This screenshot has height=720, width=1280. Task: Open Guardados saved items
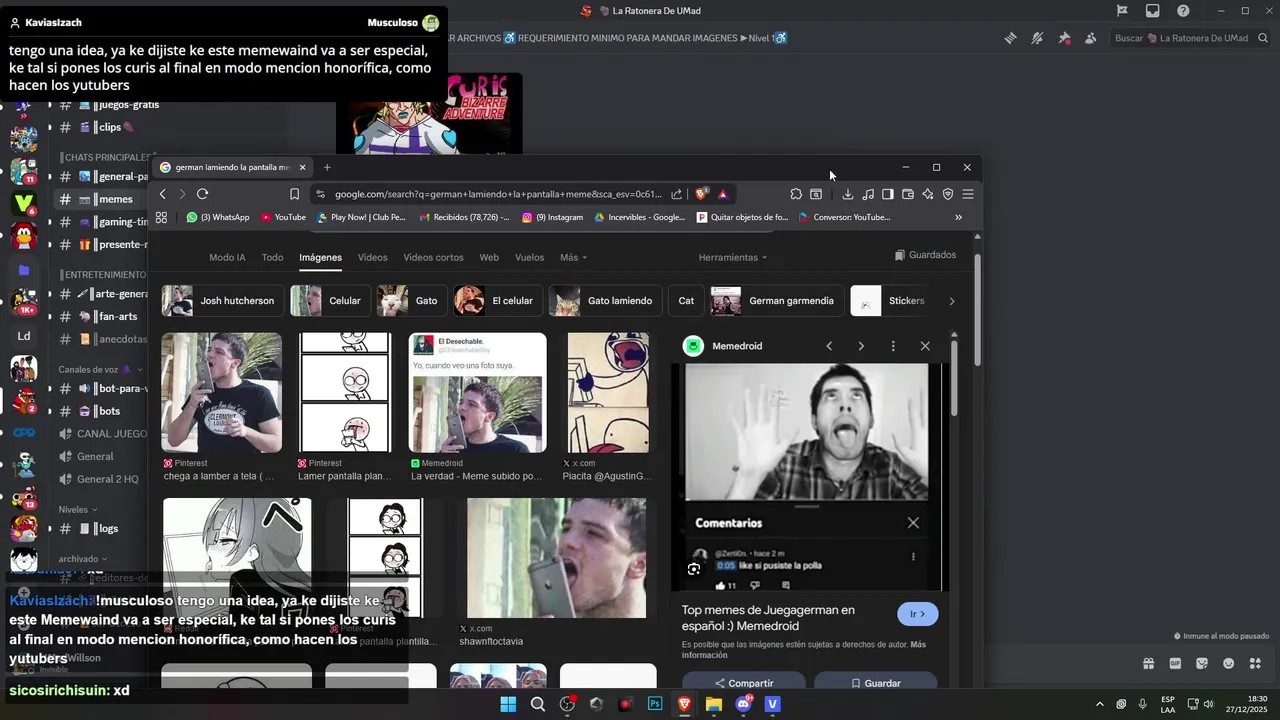coord(925,255)
